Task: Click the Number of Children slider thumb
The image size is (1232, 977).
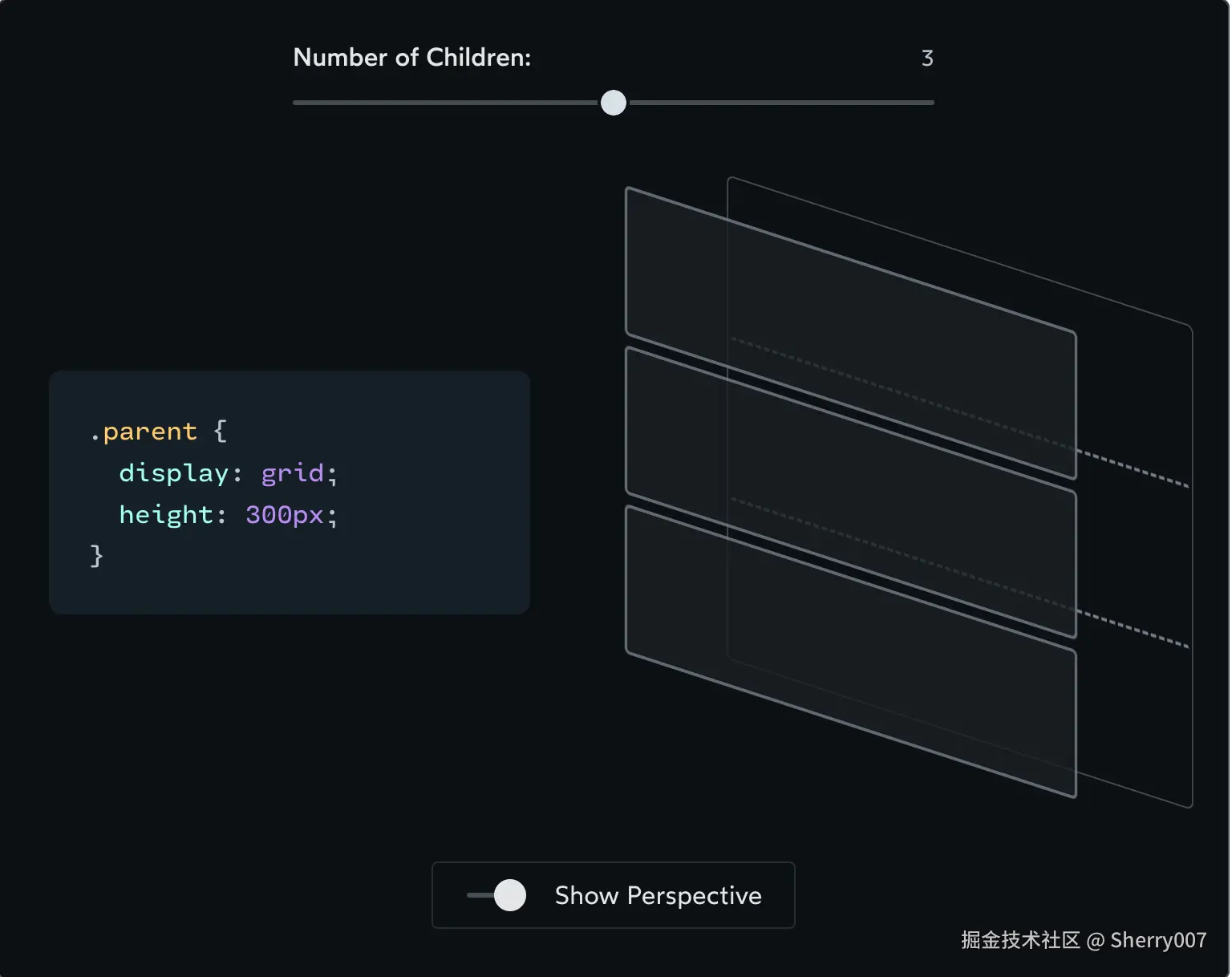Action: (614, 103)
